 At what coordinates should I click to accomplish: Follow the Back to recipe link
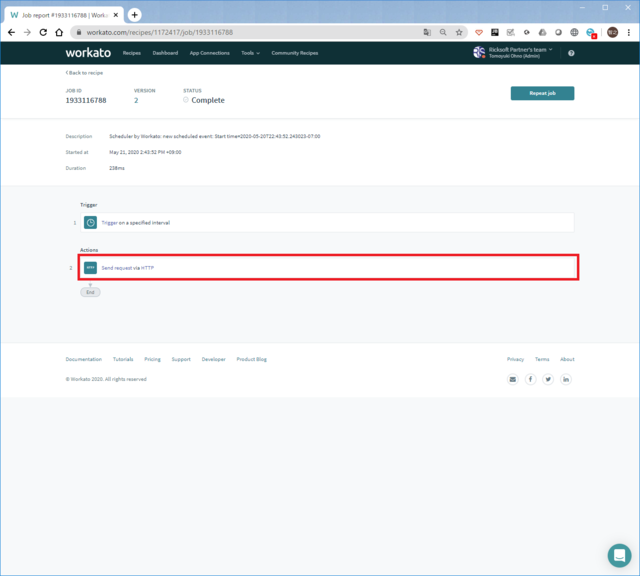[85, 73]
